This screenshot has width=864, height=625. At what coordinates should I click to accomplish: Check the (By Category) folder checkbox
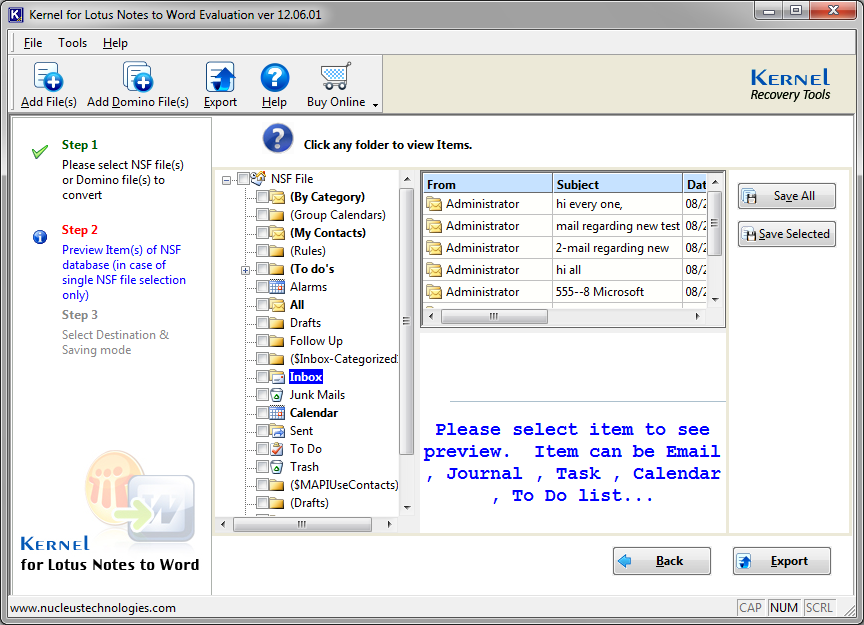point(262,197)
